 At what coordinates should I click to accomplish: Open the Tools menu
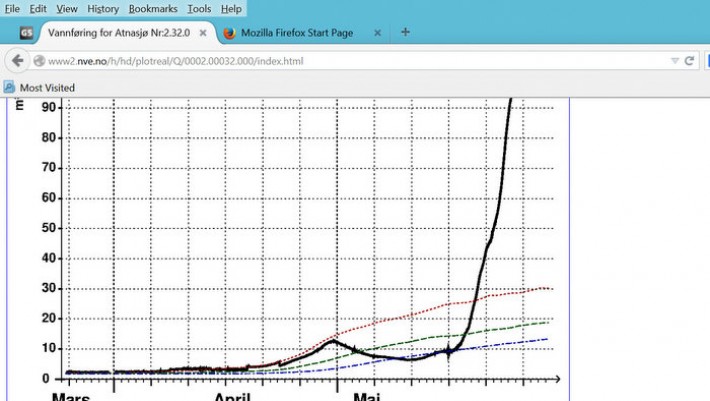coord(199,8)
